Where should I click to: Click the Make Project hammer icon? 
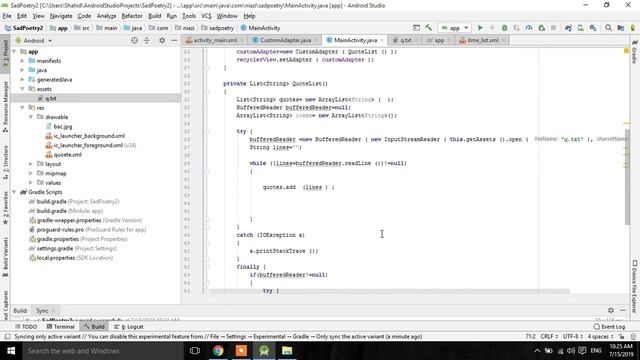(x=428, y=28)
